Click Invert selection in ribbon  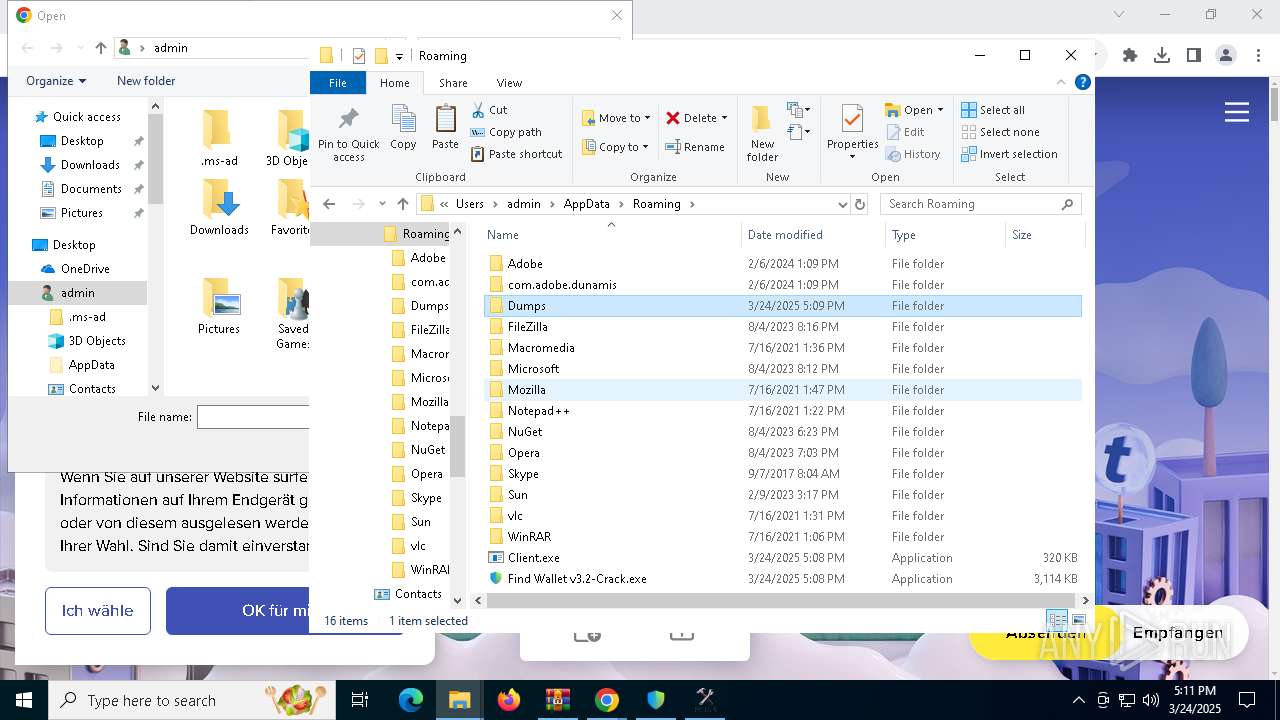coord(1009,154)
